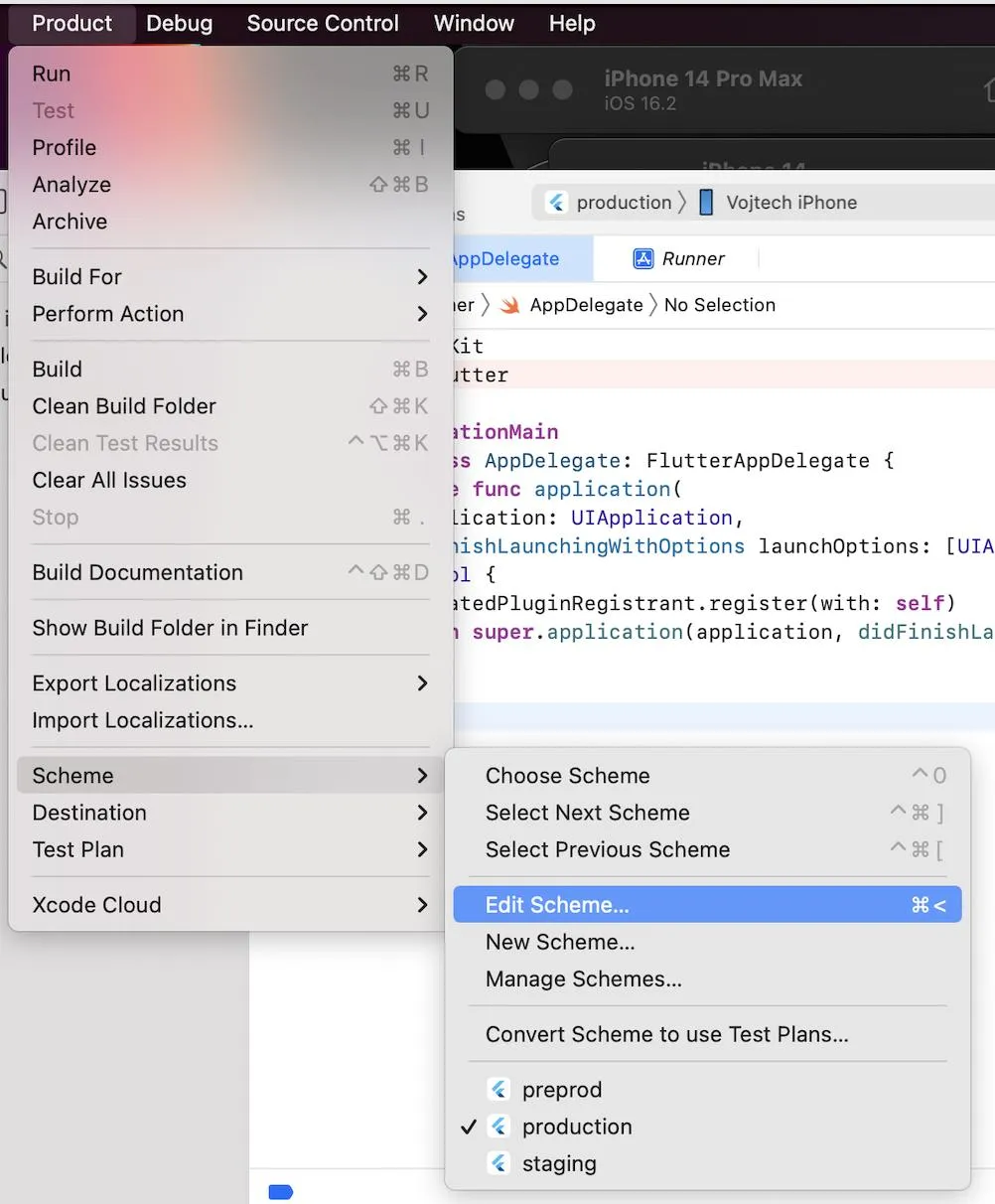The image size is (995, 1204).
Task: Click the highlighted Scheme menu row
Action: coord(230,776)
